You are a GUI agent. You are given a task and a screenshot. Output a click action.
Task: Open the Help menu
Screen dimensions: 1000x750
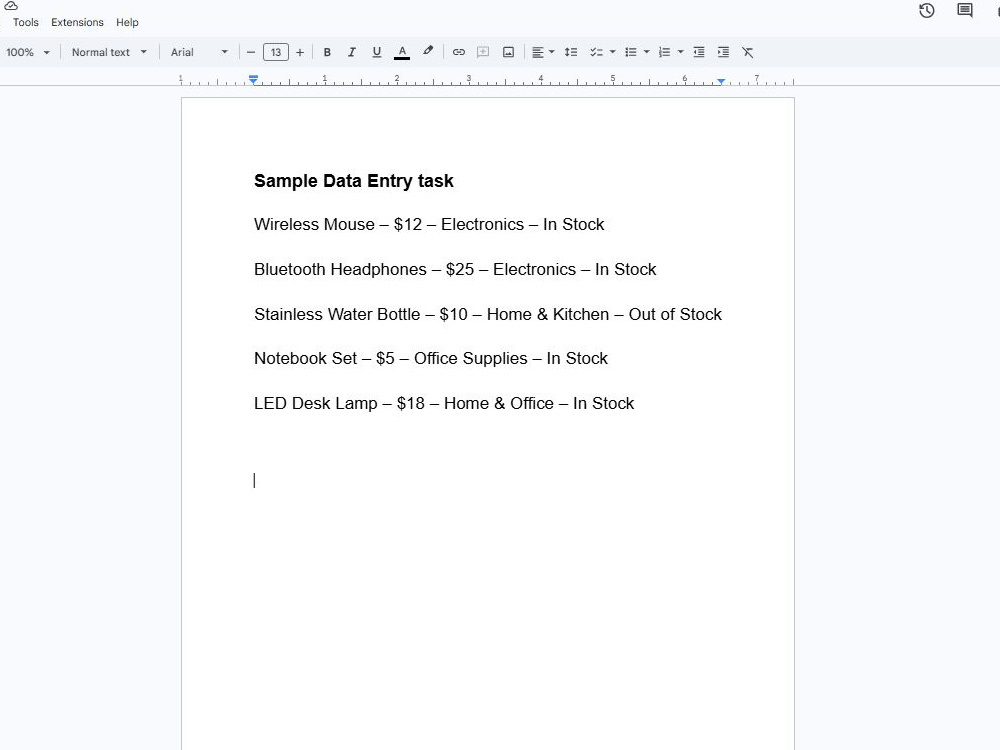point(127,22)
